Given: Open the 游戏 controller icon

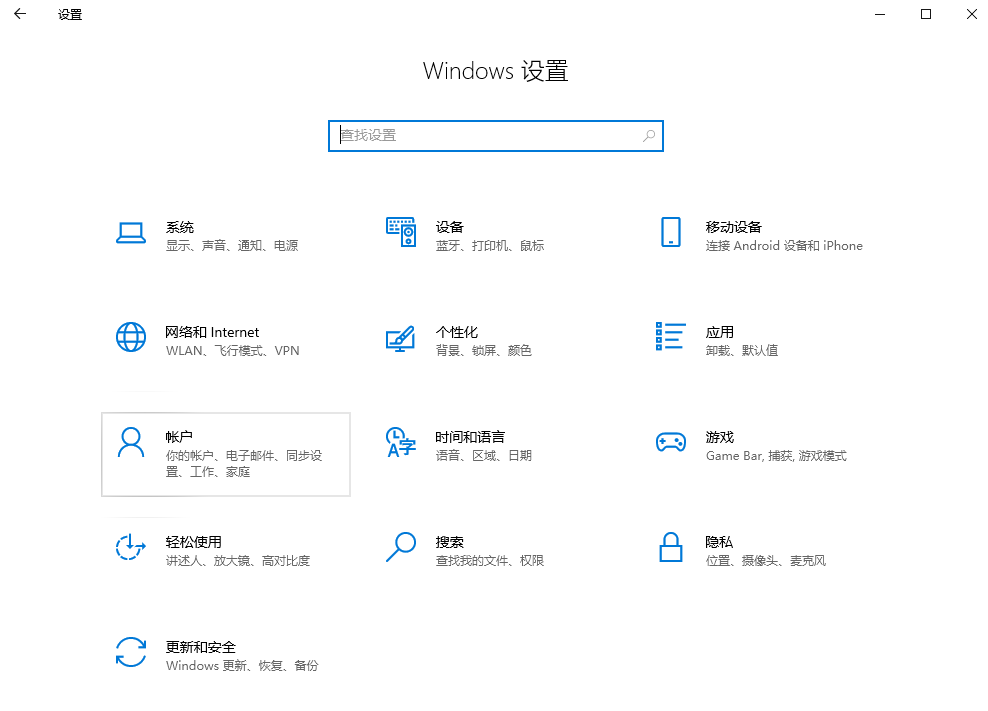Looking at the screenshot, I should coord(670,442).
